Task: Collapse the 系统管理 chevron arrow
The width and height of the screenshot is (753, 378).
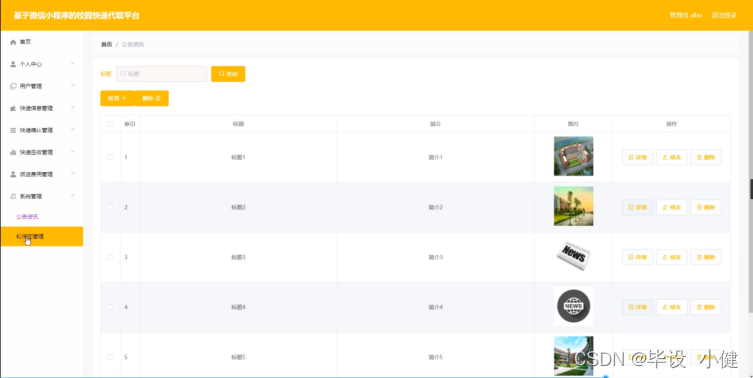Action: pos(73,196)
